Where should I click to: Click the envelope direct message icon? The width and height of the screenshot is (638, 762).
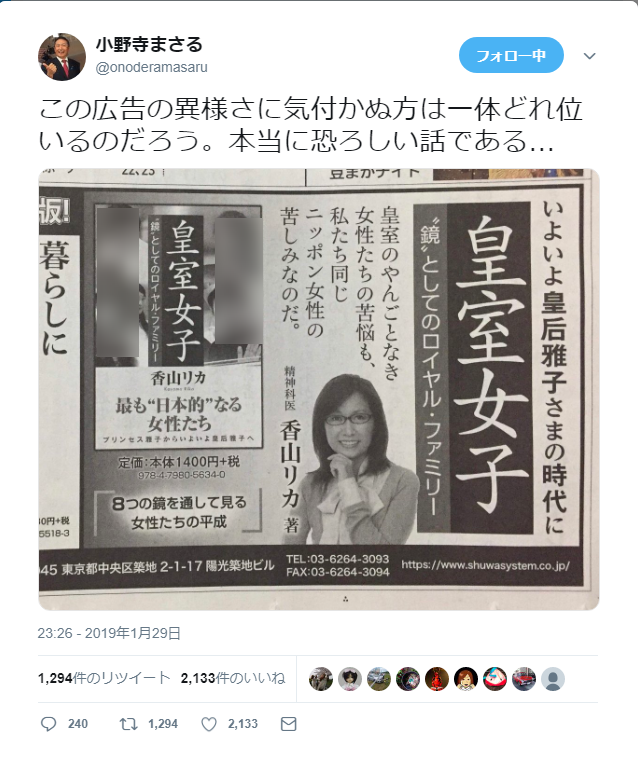pos(289,724)
